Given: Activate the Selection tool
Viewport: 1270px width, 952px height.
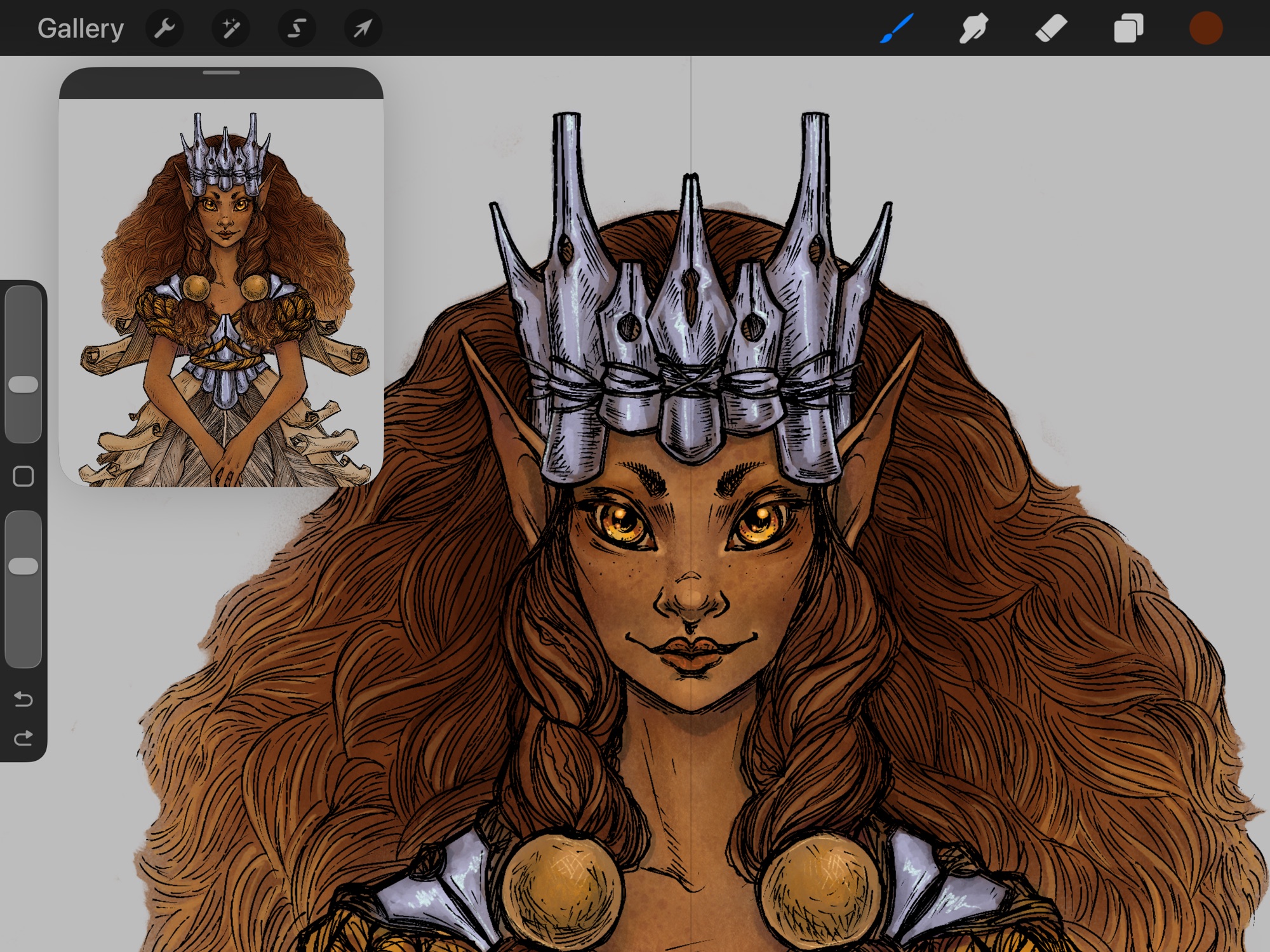Looking at the screenshot, I should 297,29.
